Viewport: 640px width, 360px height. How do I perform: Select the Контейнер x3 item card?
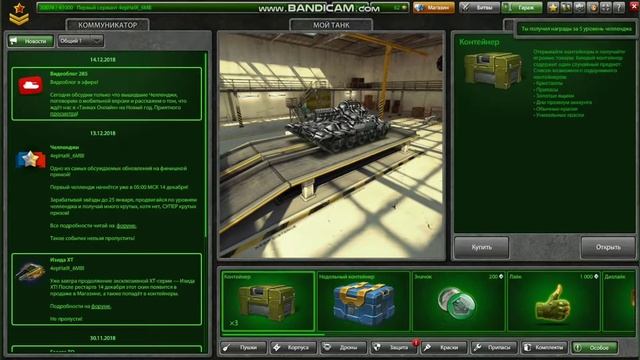pyautogui.click(x=268, y=301)
